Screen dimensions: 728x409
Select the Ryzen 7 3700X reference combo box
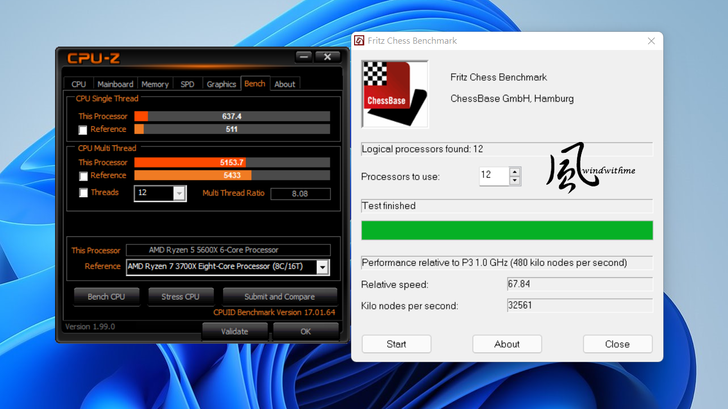pyautogui.click(x=228, y=267)
